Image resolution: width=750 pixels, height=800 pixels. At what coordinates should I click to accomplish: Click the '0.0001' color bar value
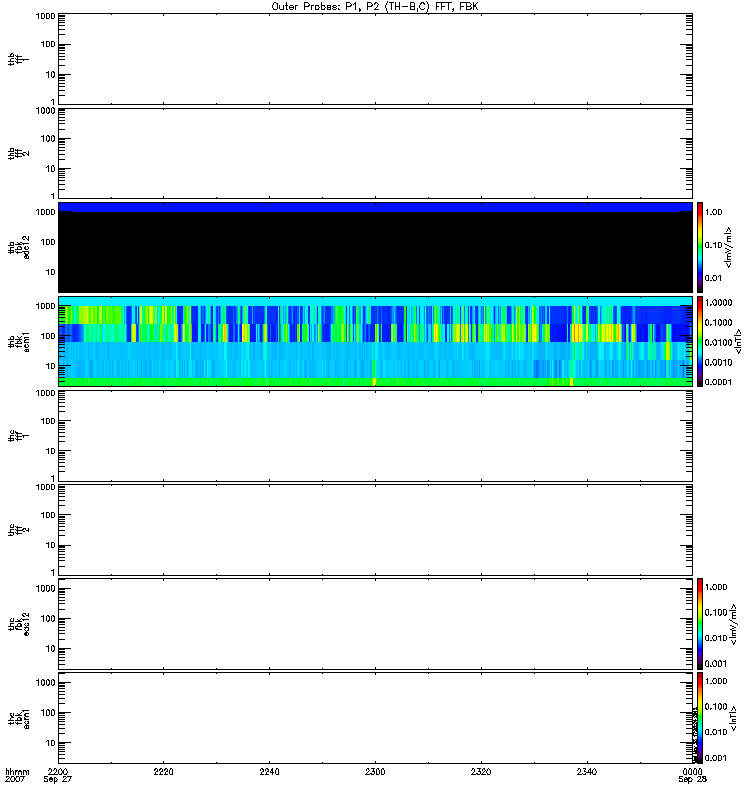(x=718, y=382)
